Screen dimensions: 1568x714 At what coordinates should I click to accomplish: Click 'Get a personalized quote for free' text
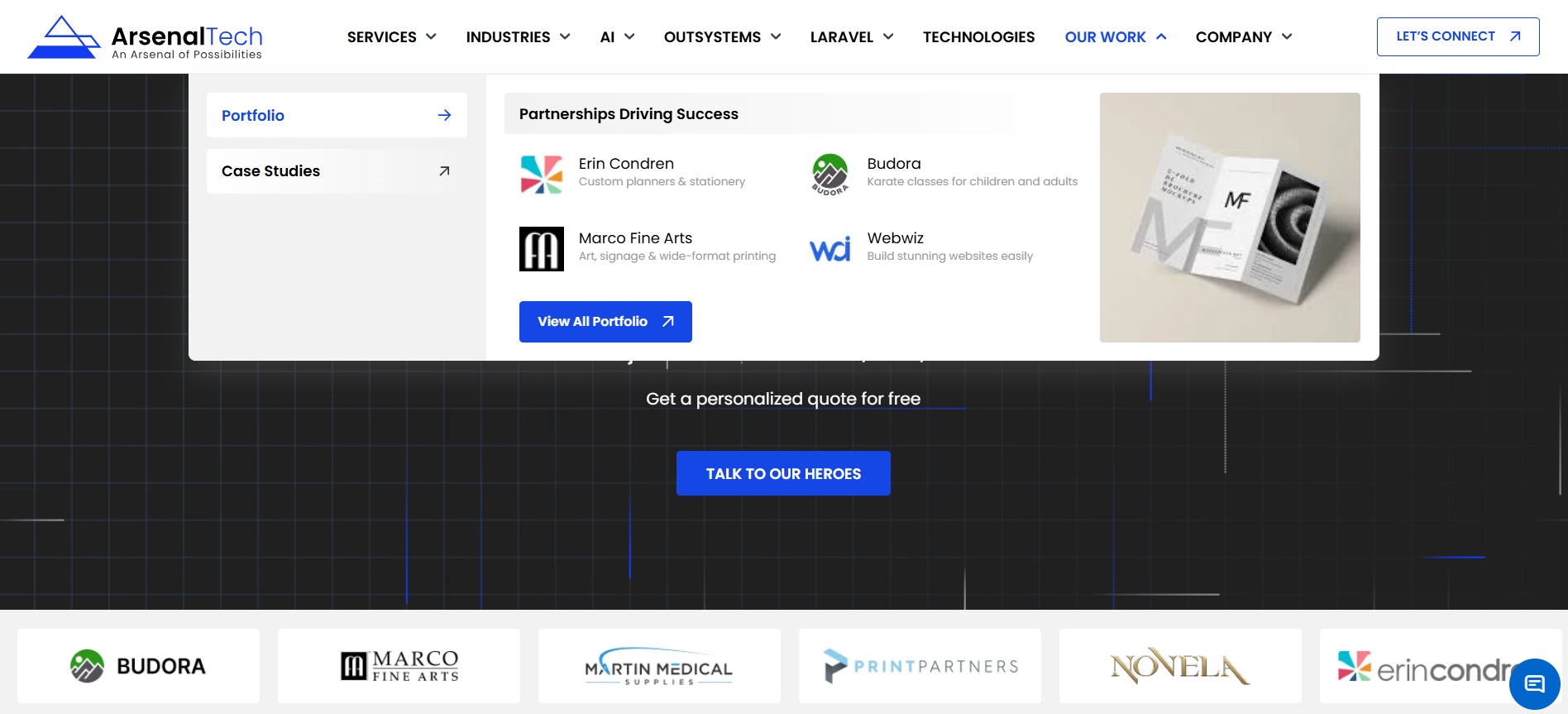783,399
